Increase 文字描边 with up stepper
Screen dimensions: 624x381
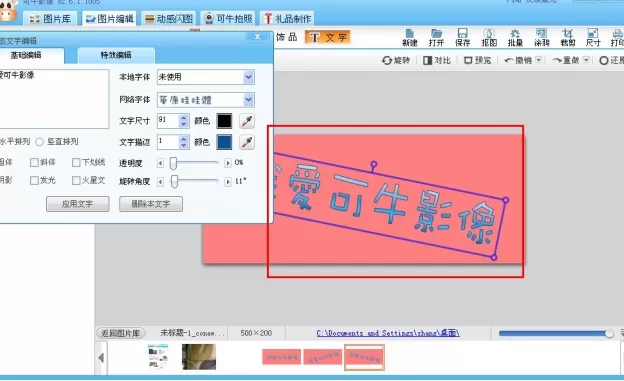click(x=183, y=139)
